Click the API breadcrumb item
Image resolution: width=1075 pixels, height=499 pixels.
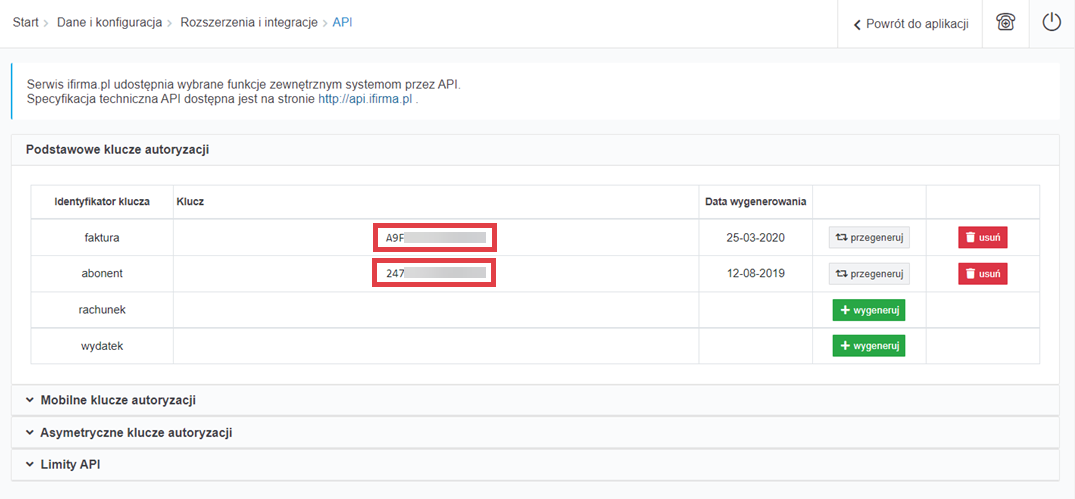tap(342, 23)
